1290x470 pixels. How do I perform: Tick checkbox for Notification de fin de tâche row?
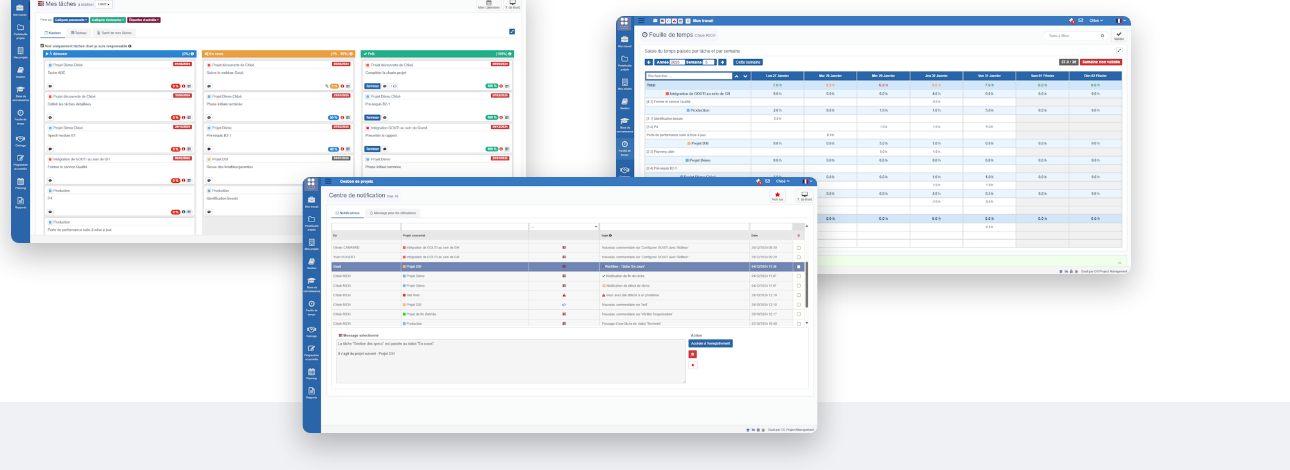798,276
